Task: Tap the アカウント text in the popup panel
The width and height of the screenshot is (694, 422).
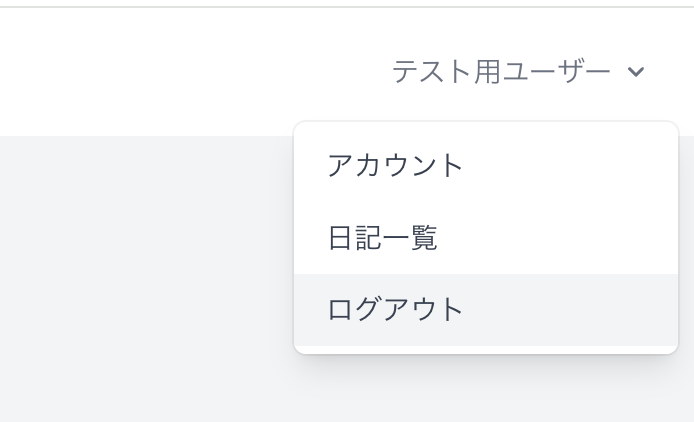Action: [x=396, y=165]
